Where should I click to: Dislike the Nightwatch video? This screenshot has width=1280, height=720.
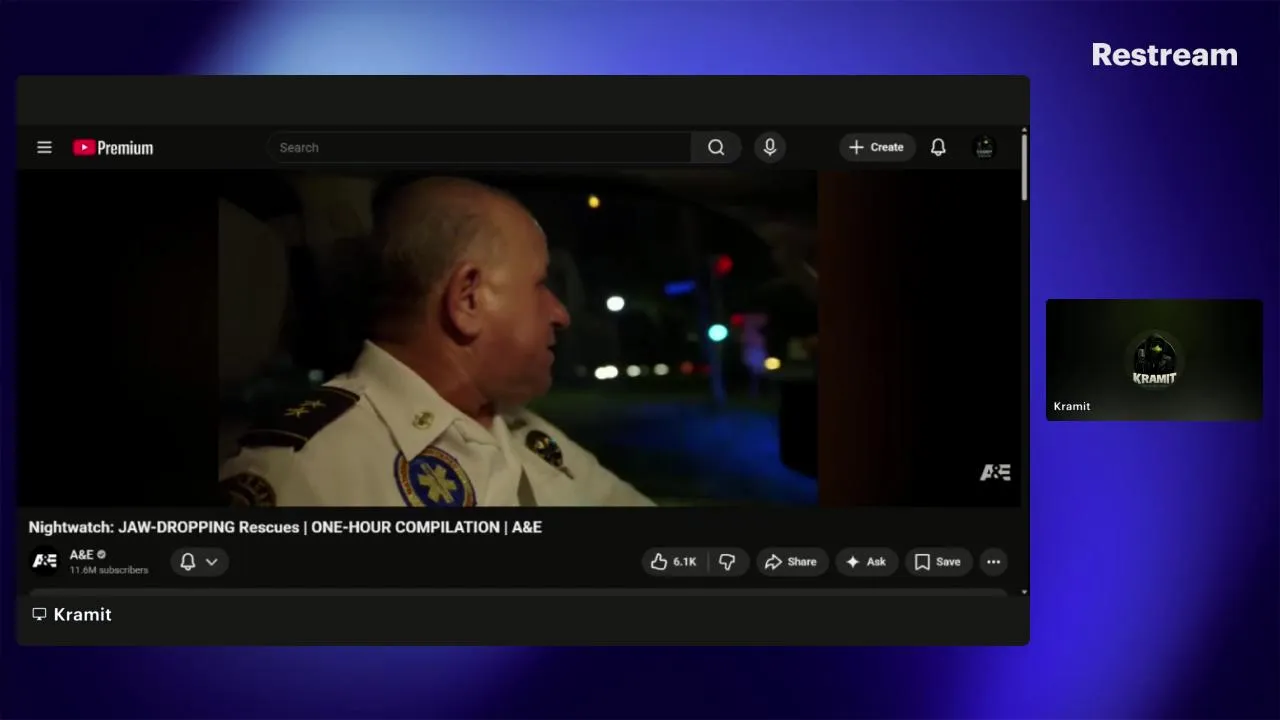728,562
